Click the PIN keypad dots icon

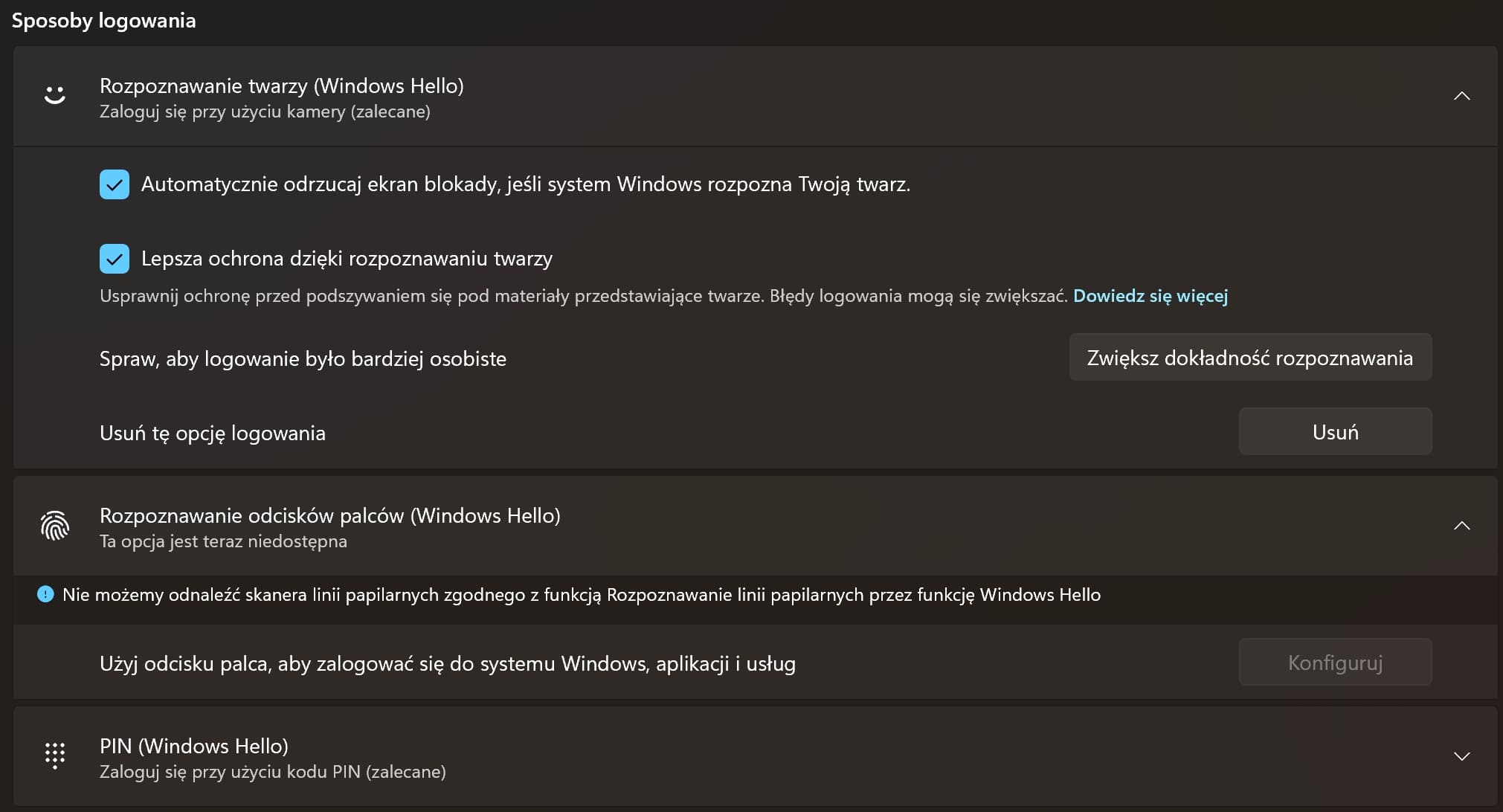click(x=54, y=755)
